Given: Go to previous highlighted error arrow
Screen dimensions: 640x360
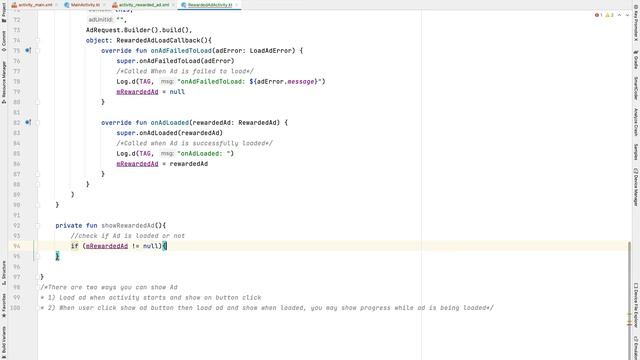Looking at the screenshot, I should pos(620,15).
